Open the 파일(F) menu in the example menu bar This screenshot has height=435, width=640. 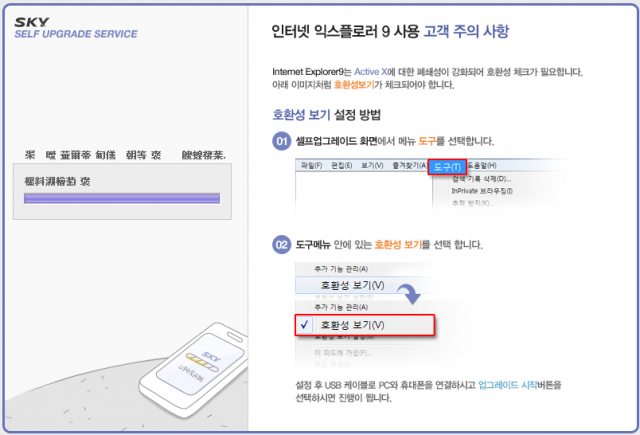[311, 165]
